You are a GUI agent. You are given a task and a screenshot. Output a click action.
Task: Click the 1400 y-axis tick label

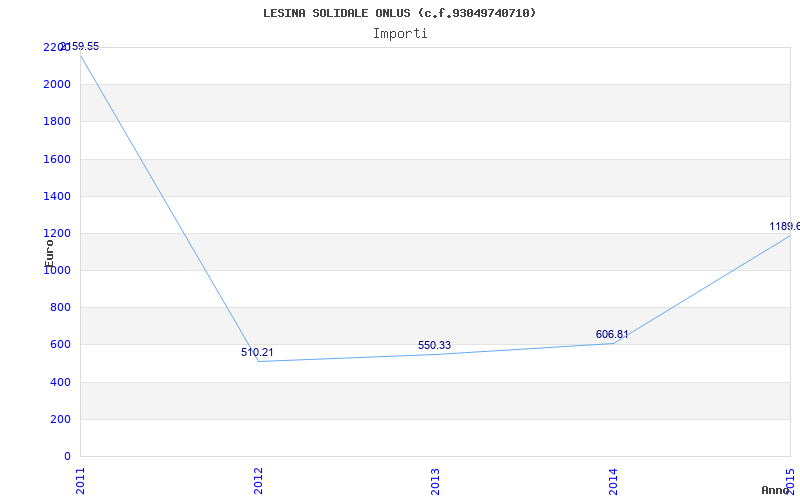click(x=57, y=196)
